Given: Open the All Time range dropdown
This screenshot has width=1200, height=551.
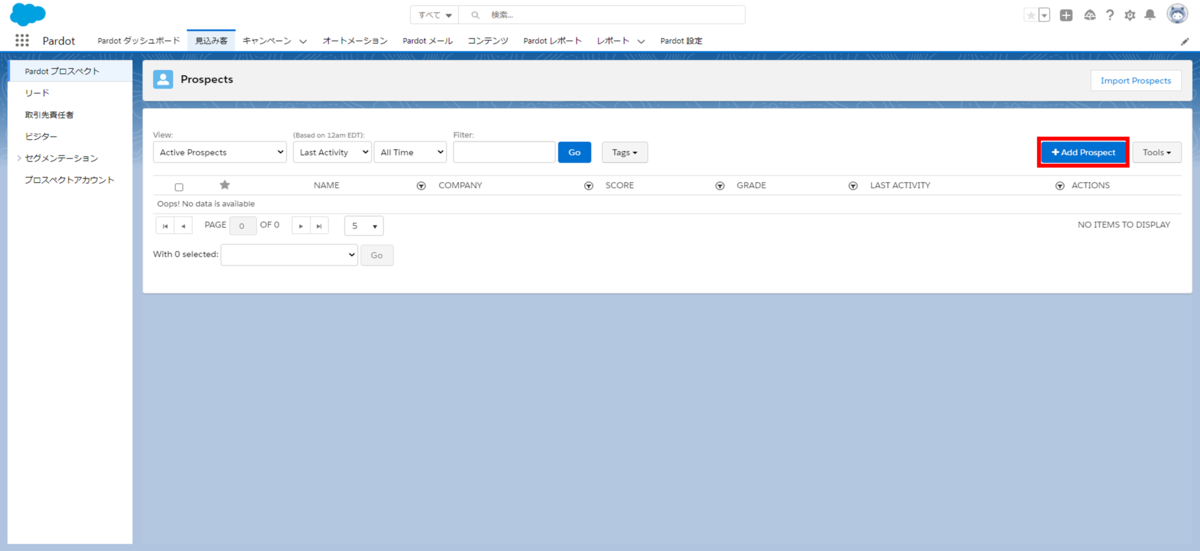Looking at the screenshot, I should click(410, 152).
